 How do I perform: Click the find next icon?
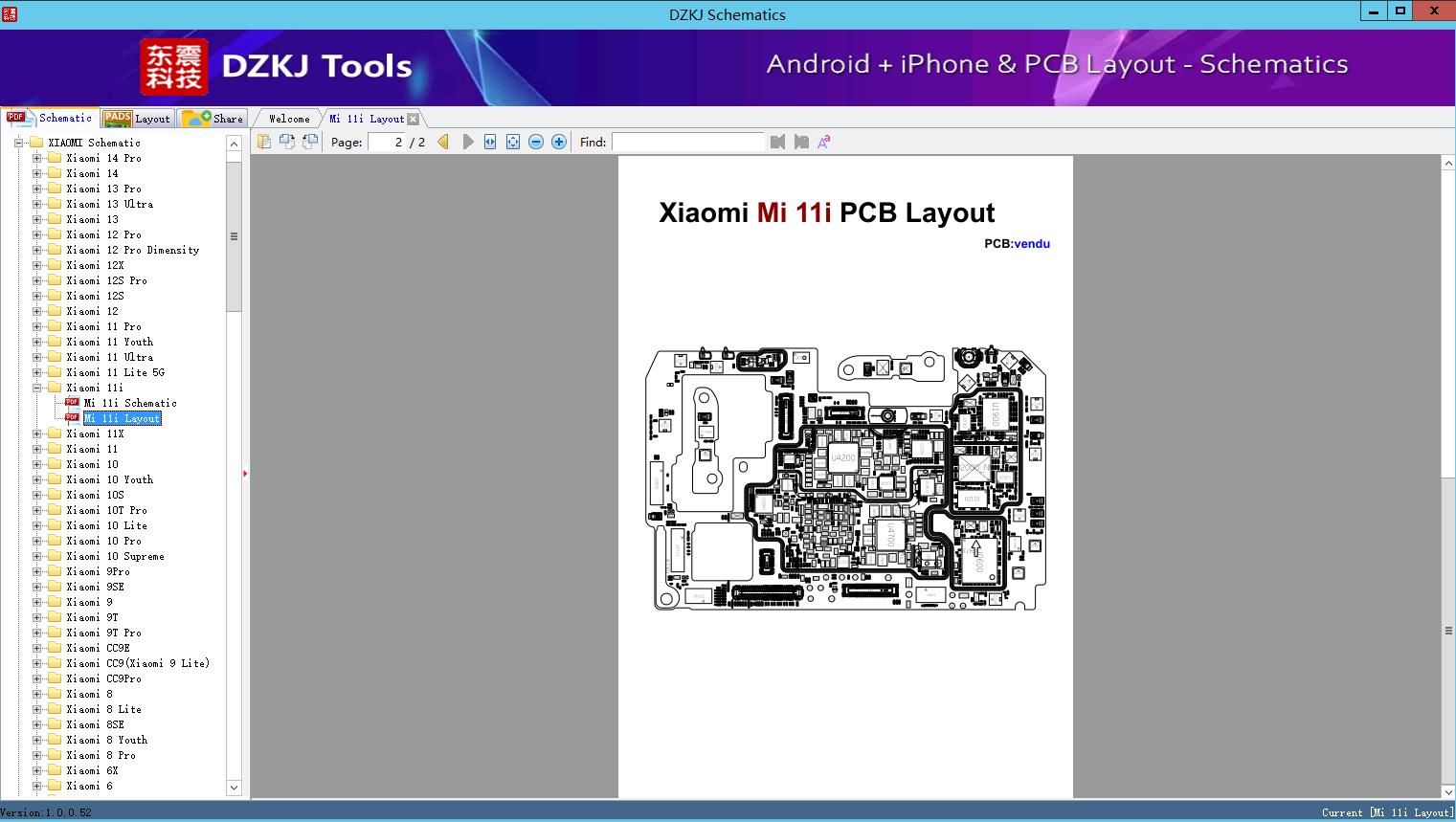coord(801,142)
